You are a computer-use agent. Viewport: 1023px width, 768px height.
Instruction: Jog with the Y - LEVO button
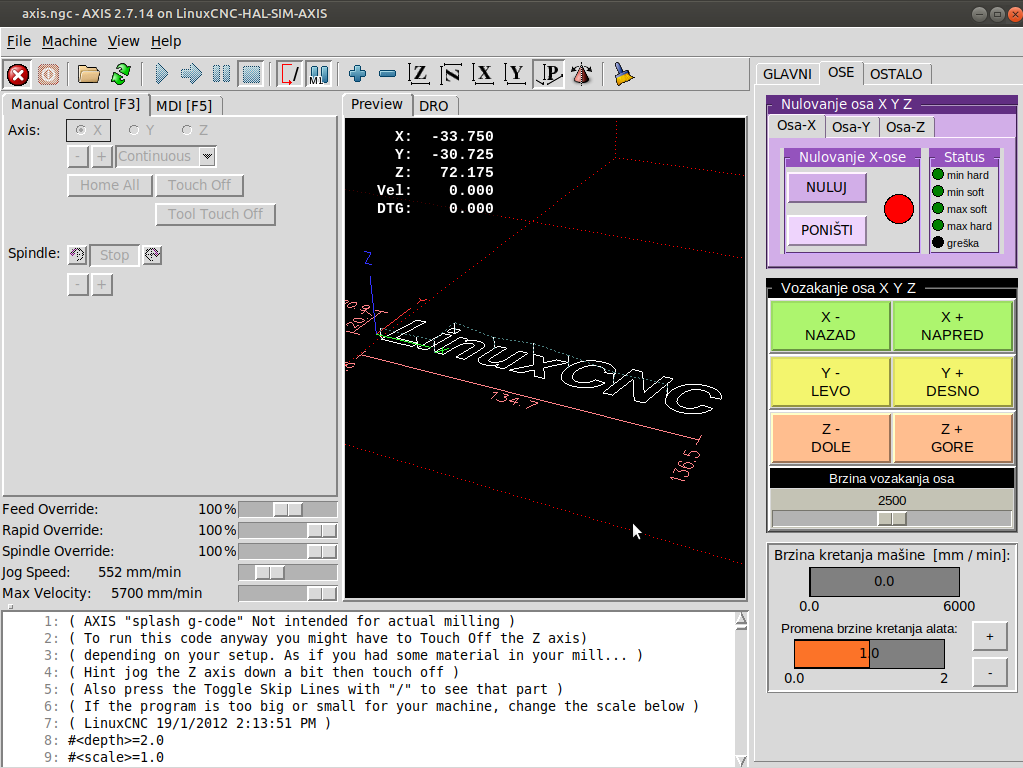coord(830,382)
